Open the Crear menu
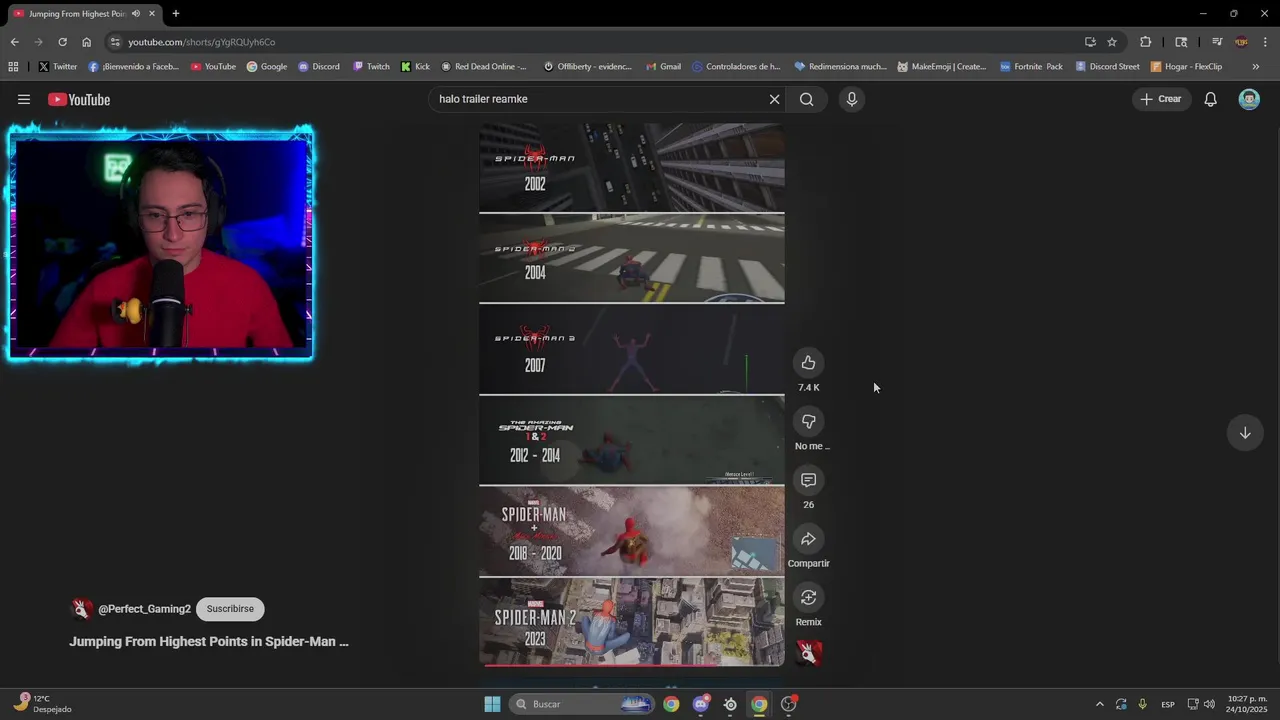1280x720 pixels. point(1160,99)
